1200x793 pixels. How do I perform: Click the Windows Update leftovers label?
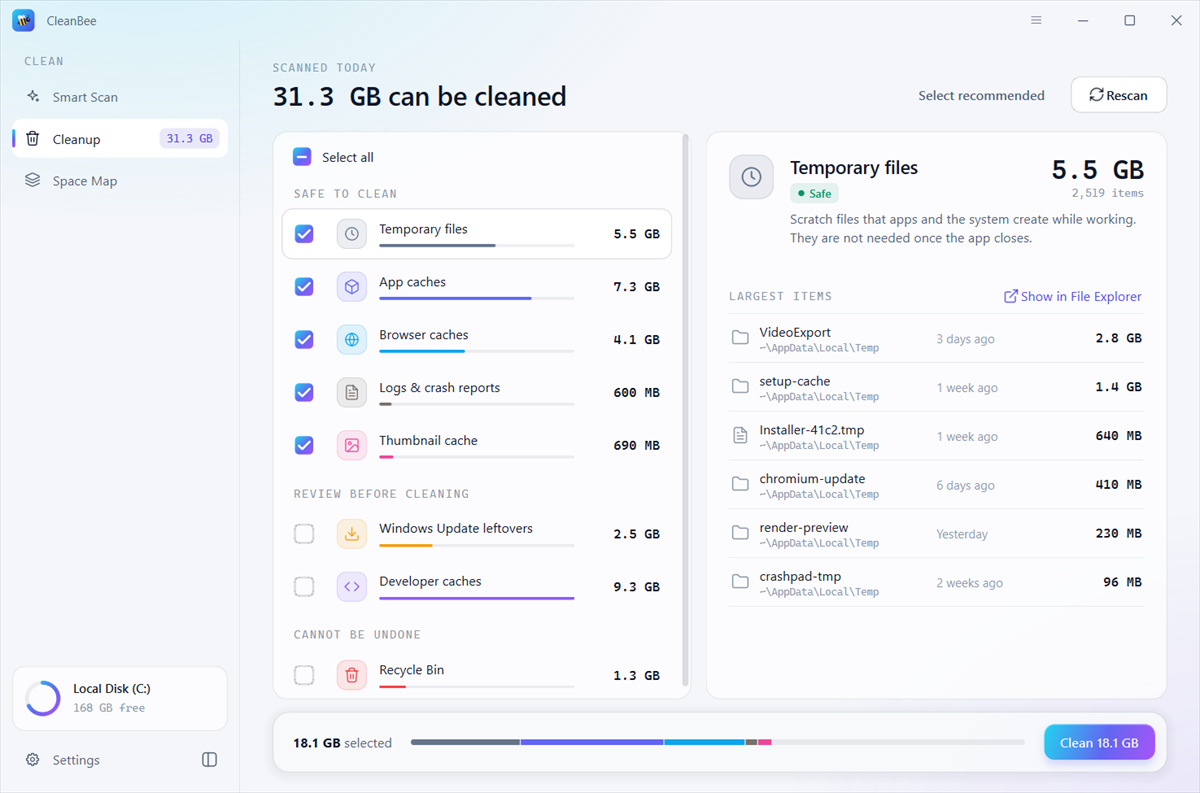click(x=456, y=528)
